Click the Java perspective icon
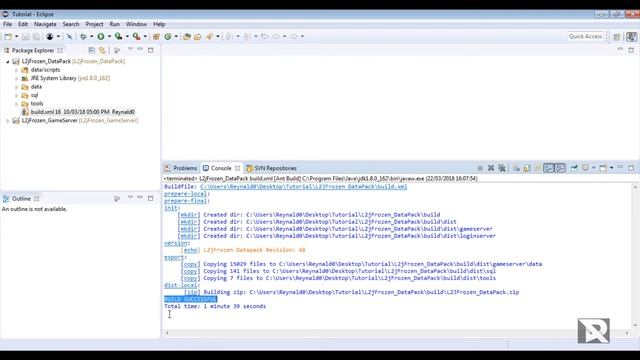 click(x=631, y=36)
